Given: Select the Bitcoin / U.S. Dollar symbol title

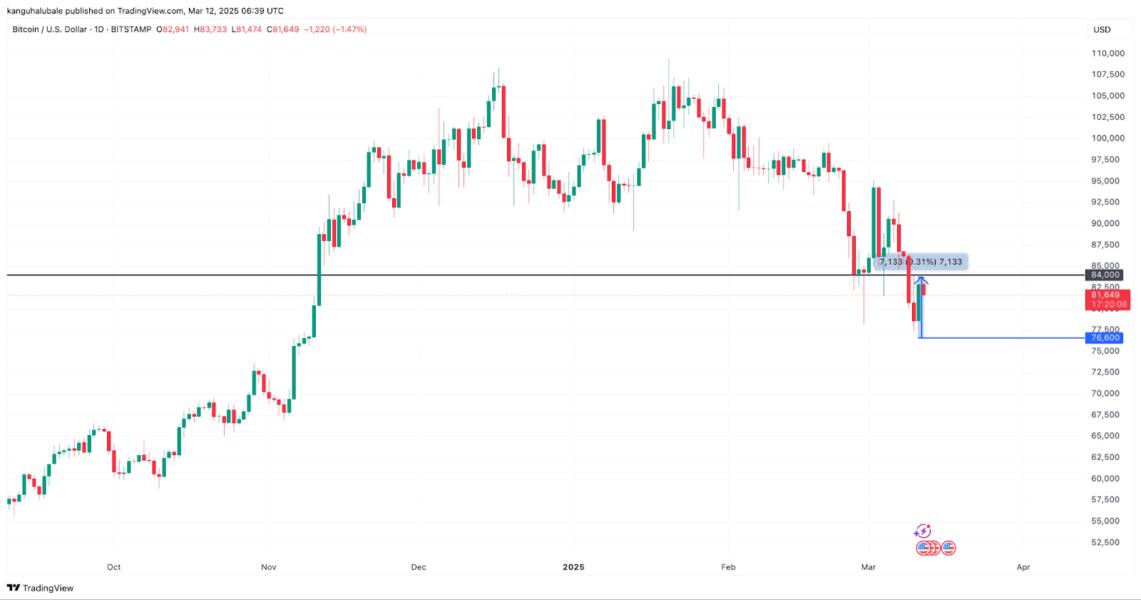Looking at the screenshot, I should click(51, 29).
